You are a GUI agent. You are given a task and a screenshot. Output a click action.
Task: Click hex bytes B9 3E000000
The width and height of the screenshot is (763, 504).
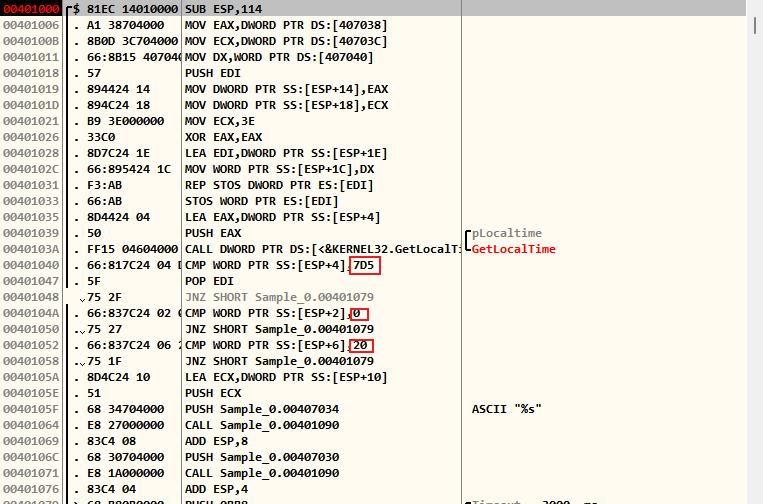pyautogui.click(x=126, y=122)
